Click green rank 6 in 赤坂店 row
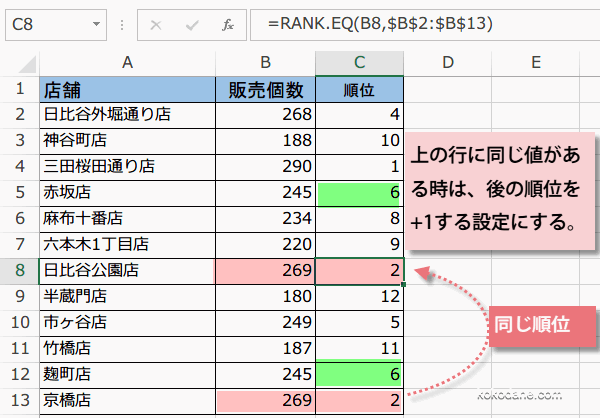 click(359, 193)
